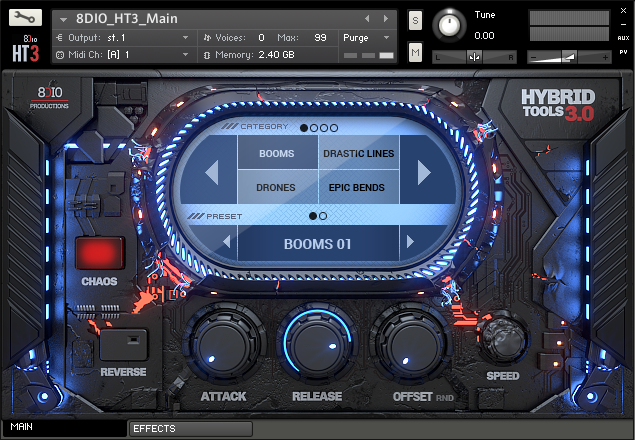Click the Voices count 0
Viewport: 635px width, 440px height.
coord(261,38)
